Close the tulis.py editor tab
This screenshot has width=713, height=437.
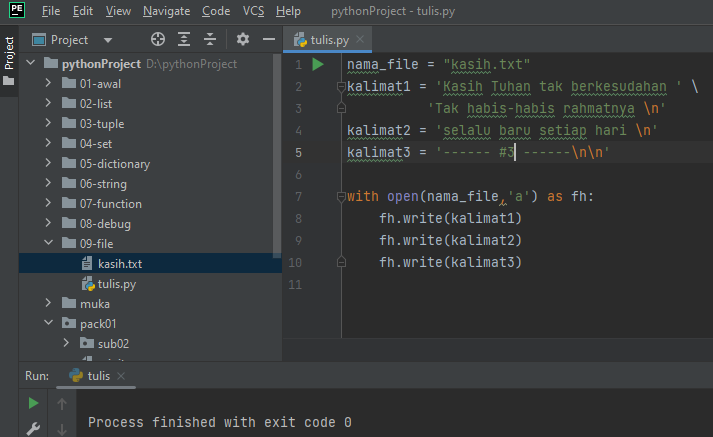(x=360, y=39)
